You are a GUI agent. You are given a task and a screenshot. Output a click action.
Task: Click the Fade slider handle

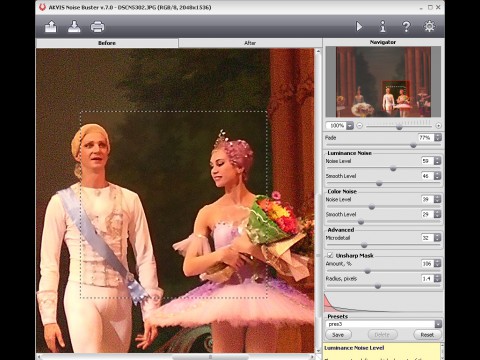(413, 145)
